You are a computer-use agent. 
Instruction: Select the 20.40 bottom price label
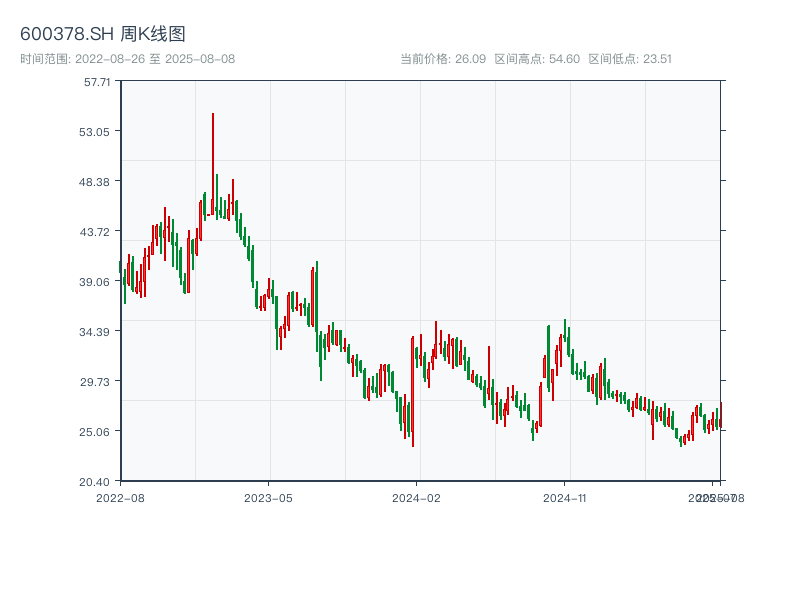(97, 482)
